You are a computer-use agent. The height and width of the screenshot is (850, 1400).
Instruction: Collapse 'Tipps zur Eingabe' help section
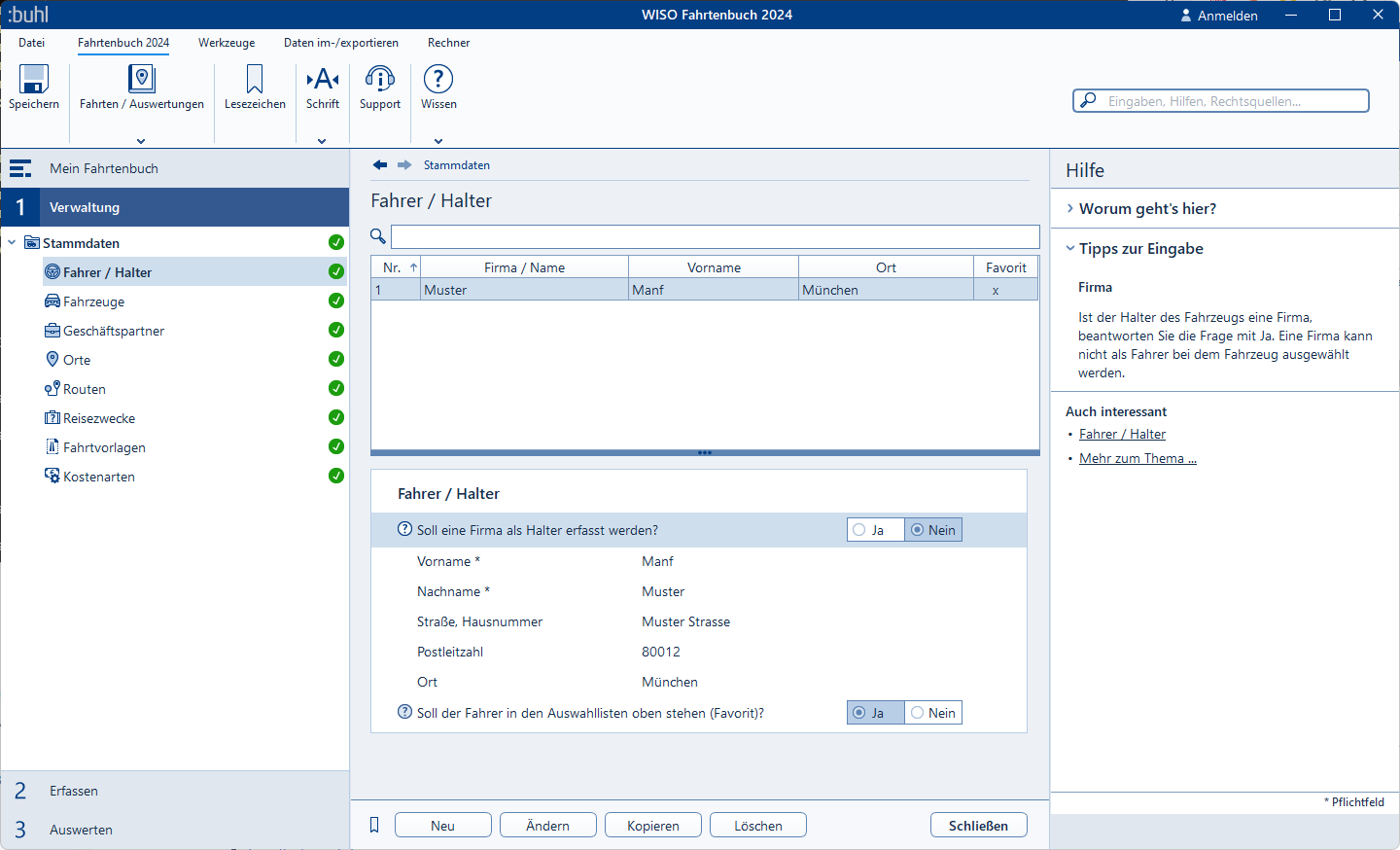click(1070, 248)
